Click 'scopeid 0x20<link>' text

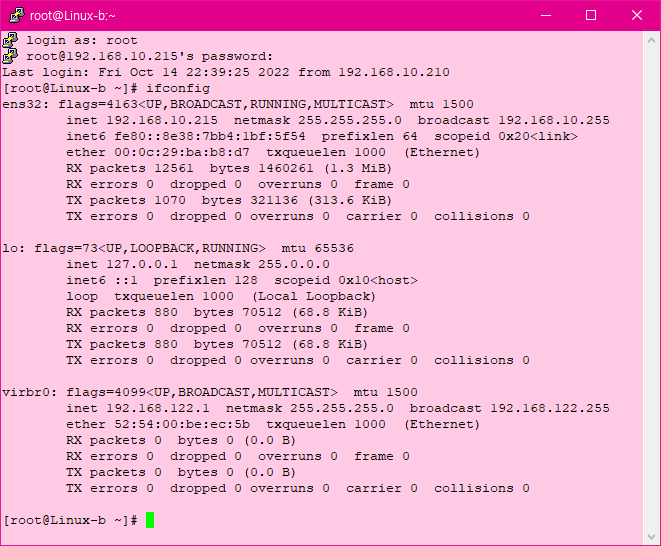coord(506,137)
